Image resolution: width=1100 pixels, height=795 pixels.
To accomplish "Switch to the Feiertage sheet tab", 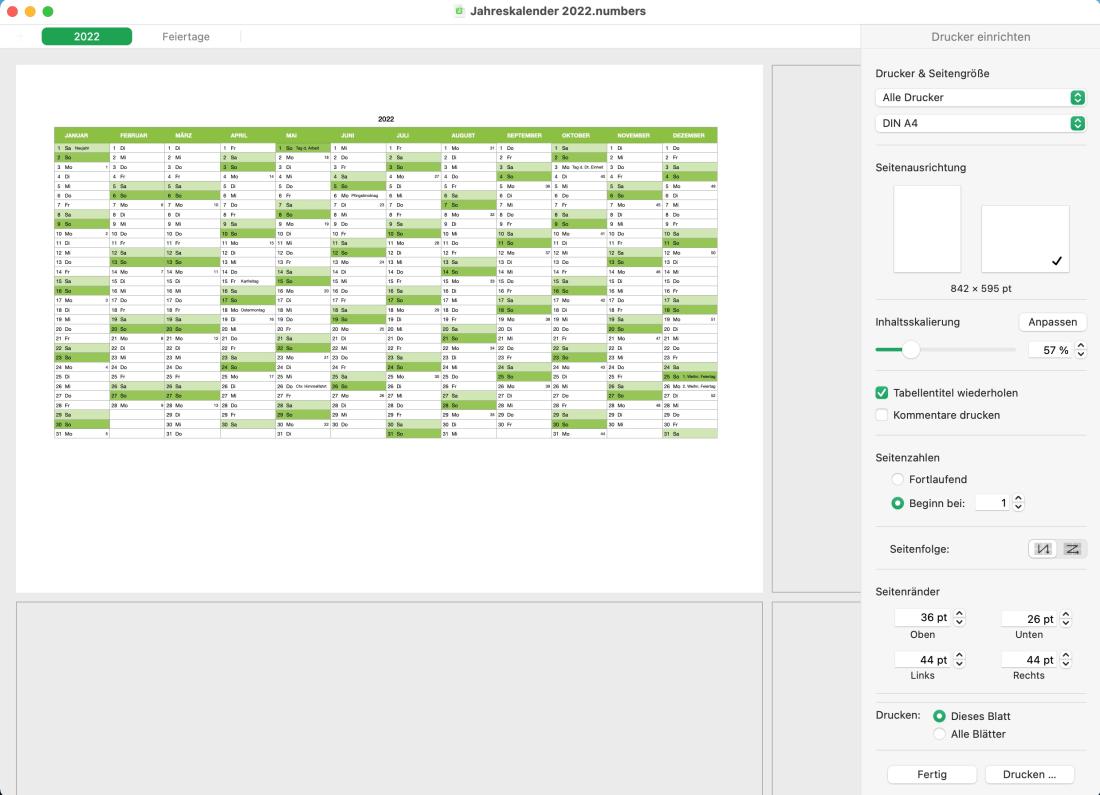I will tap(186, 37).
